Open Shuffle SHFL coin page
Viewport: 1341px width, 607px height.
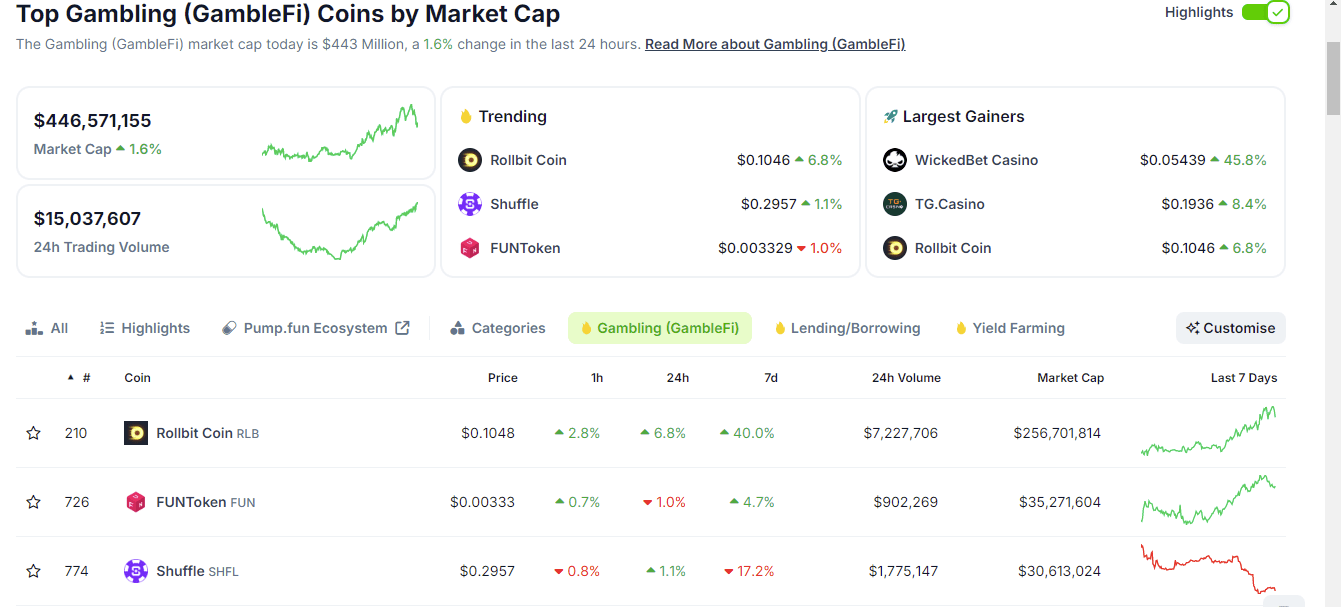click(x=197, y=571)
